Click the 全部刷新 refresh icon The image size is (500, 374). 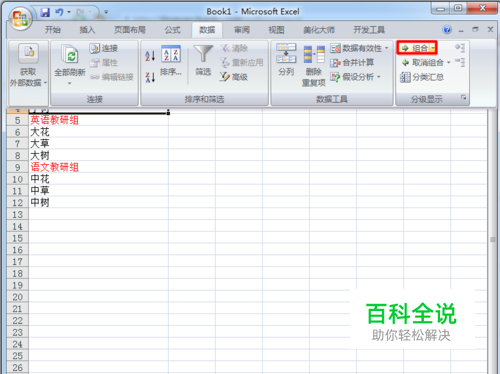click(x=70, y=54)
